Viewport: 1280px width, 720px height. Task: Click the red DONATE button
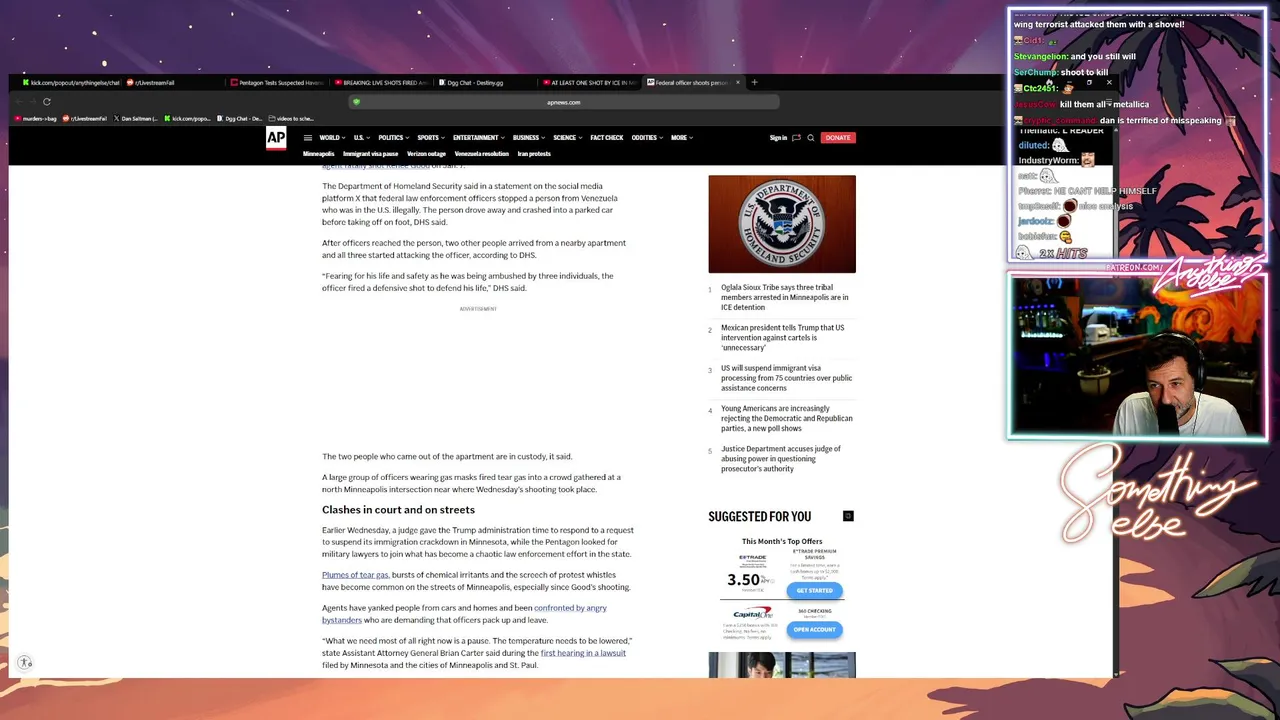[838, 138]
